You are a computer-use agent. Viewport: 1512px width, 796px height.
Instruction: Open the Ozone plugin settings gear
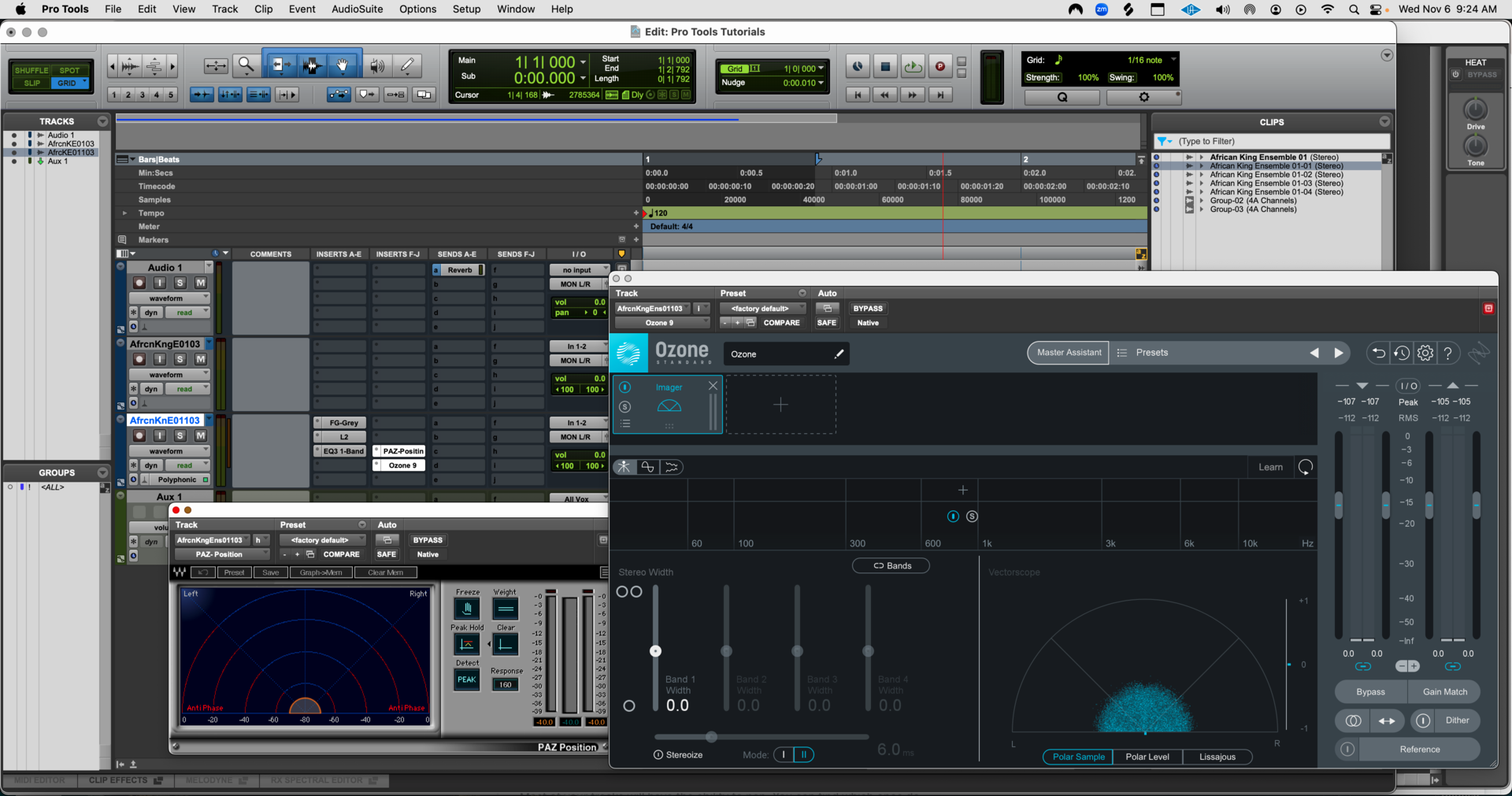coord(1425,353)
